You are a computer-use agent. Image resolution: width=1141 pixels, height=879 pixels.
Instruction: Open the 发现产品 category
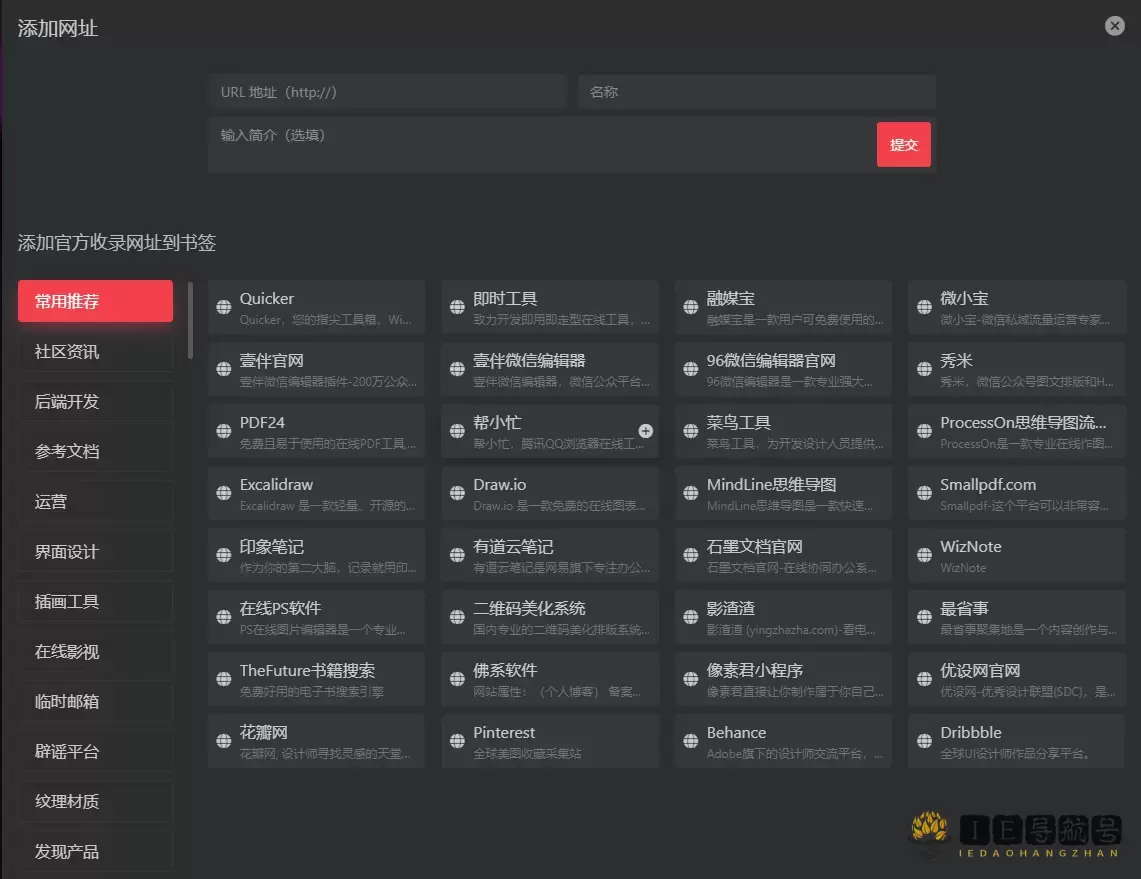point(95,851)
